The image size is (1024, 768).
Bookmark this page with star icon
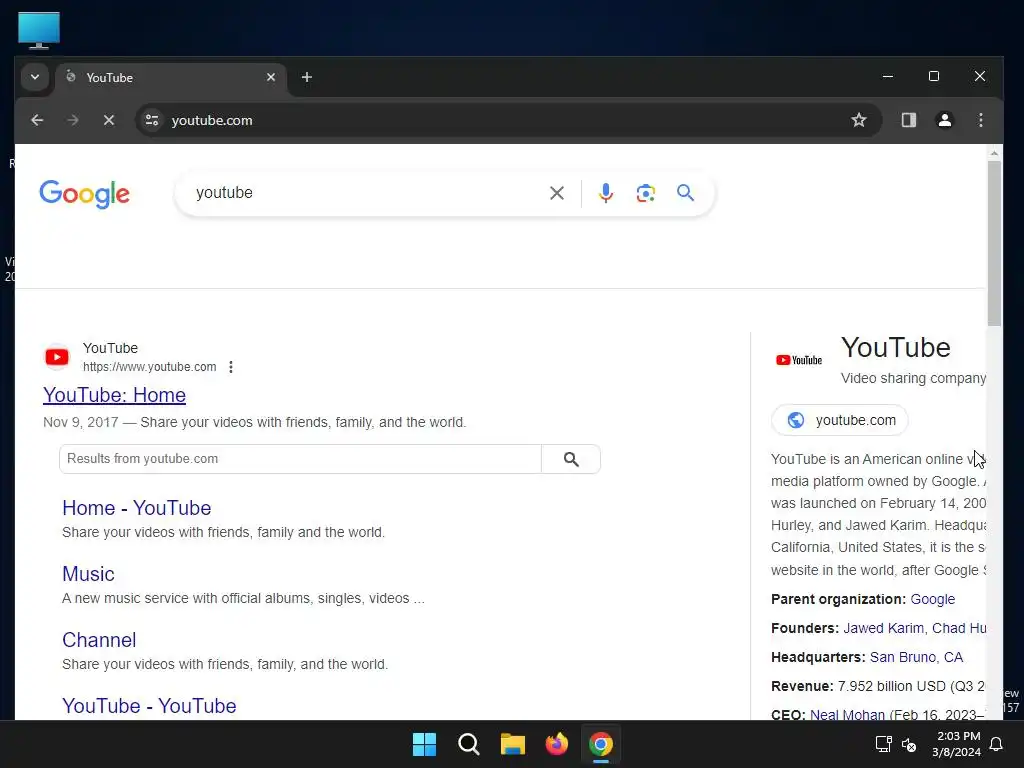(859, 120)
